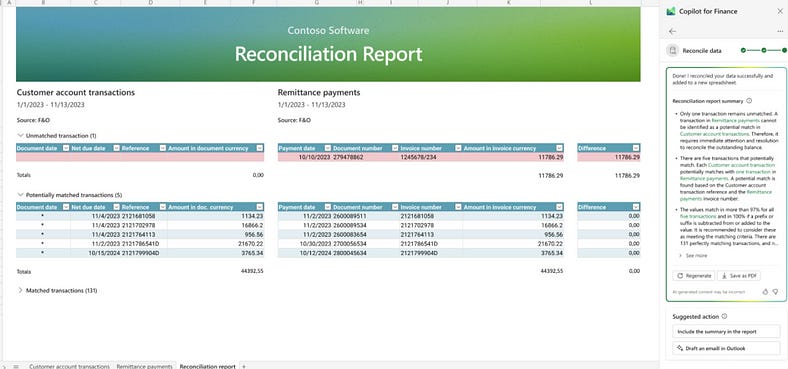
Task: Go back using the pane's back arrow
Action: (672, 31)
